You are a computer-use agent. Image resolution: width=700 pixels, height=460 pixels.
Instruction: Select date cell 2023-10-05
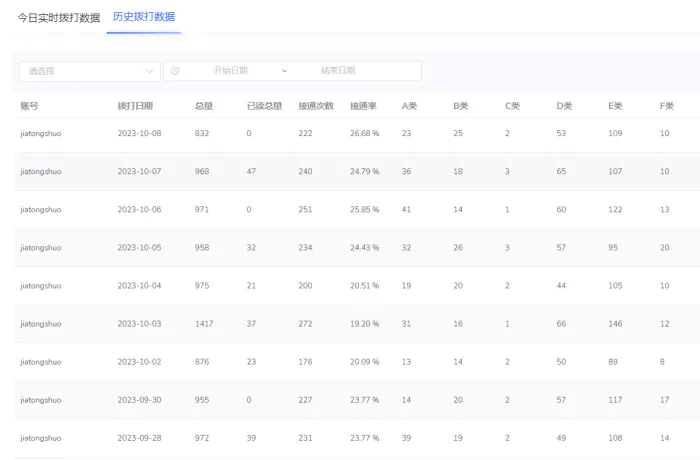(139, 247)
